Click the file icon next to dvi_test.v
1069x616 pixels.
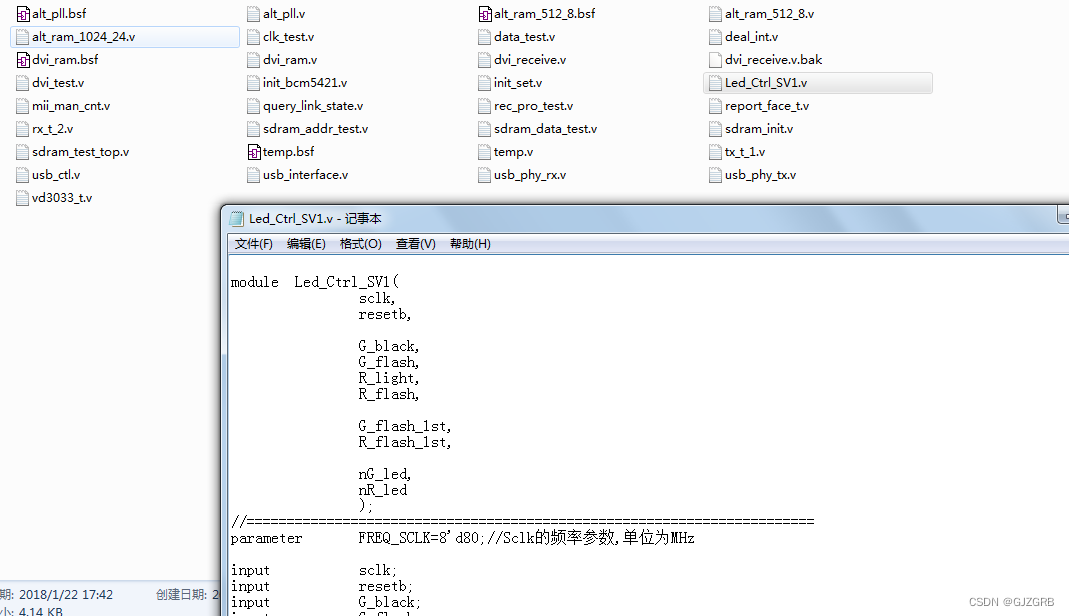pyautogui.click(x=22, y=82)
